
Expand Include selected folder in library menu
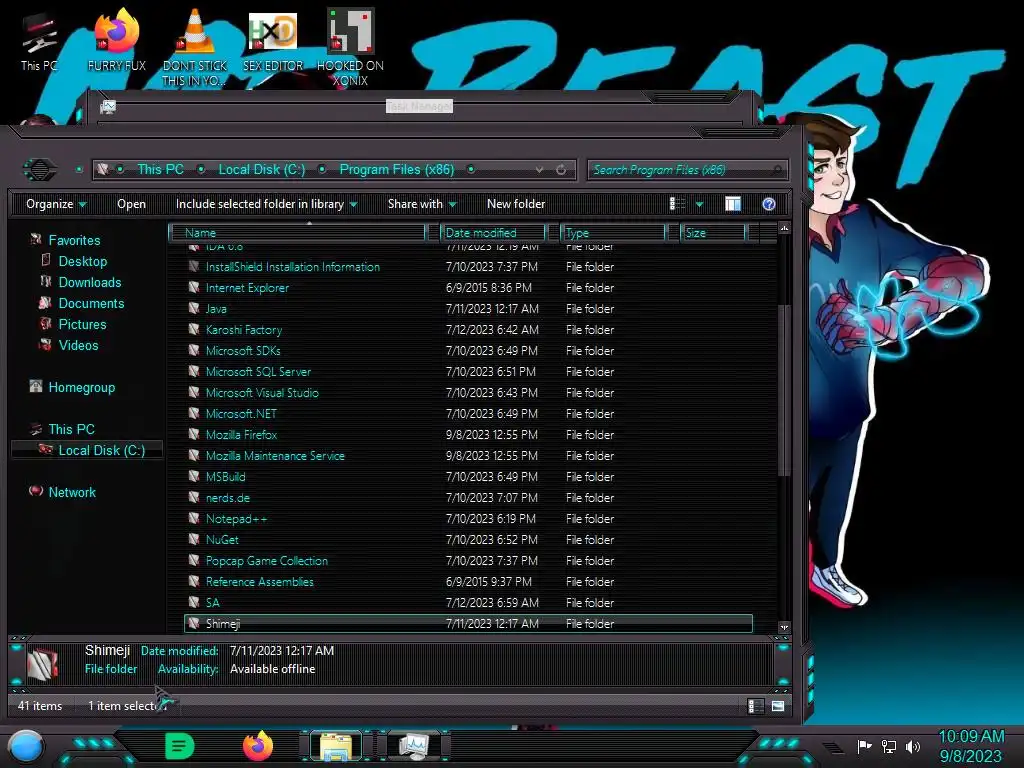tap(266, 204)
